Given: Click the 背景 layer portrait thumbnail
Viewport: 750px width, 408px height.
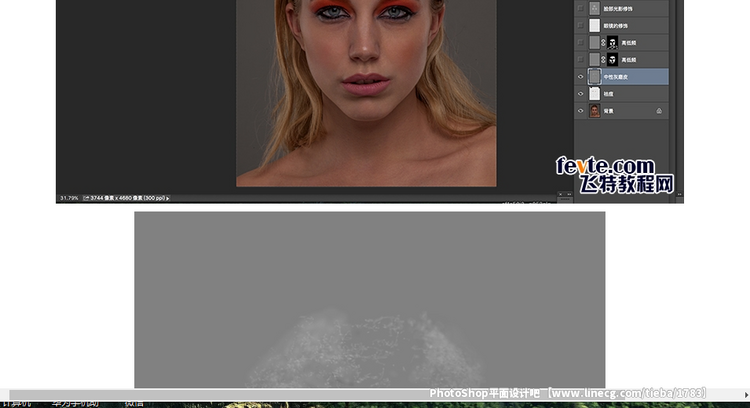Looking at the screenshot, I should tap(595, 111).
